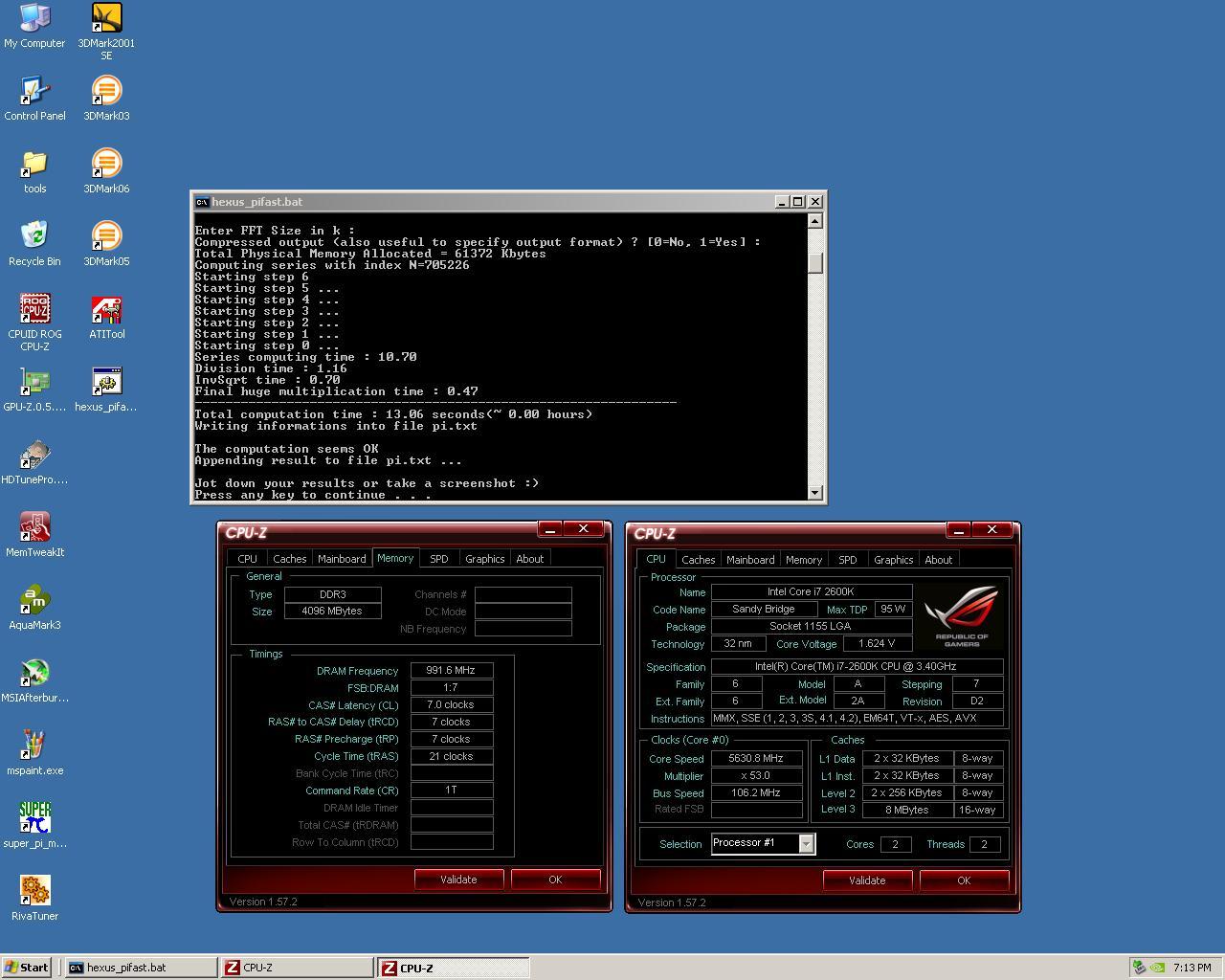The height and width of the screenshot is (980, 1225).
Task: Open the Recycle Bin icon
Action: click(34, 244)
